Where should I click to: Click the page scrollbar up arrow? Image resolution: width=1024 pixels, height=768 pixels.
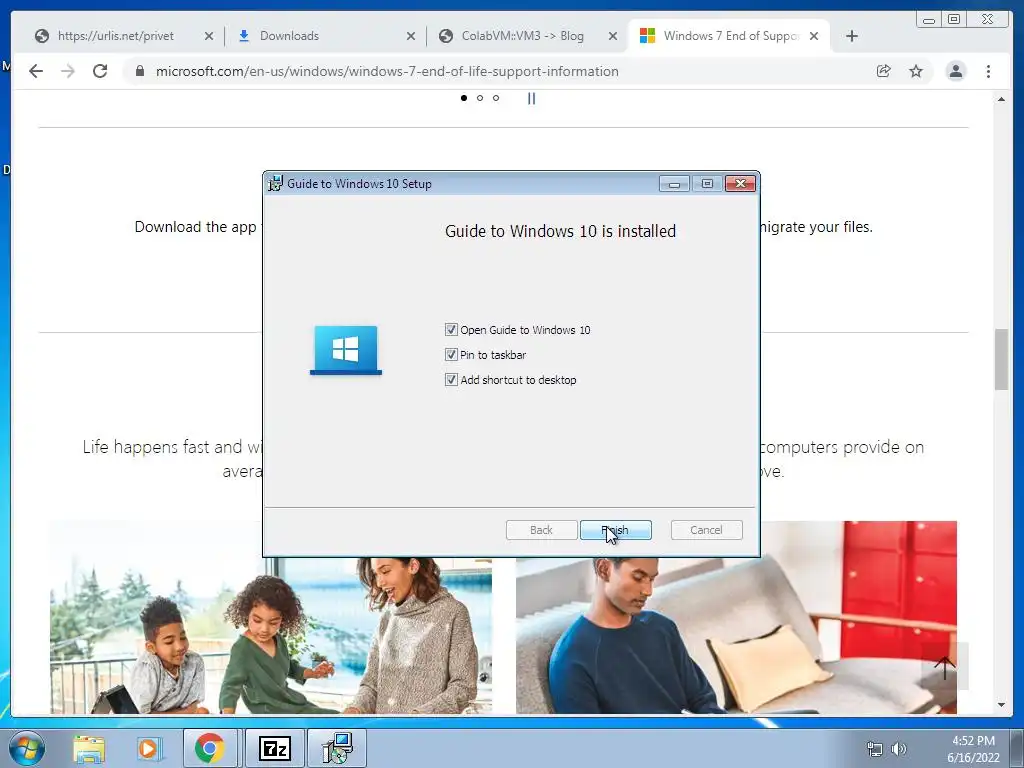click(1001, 99)
